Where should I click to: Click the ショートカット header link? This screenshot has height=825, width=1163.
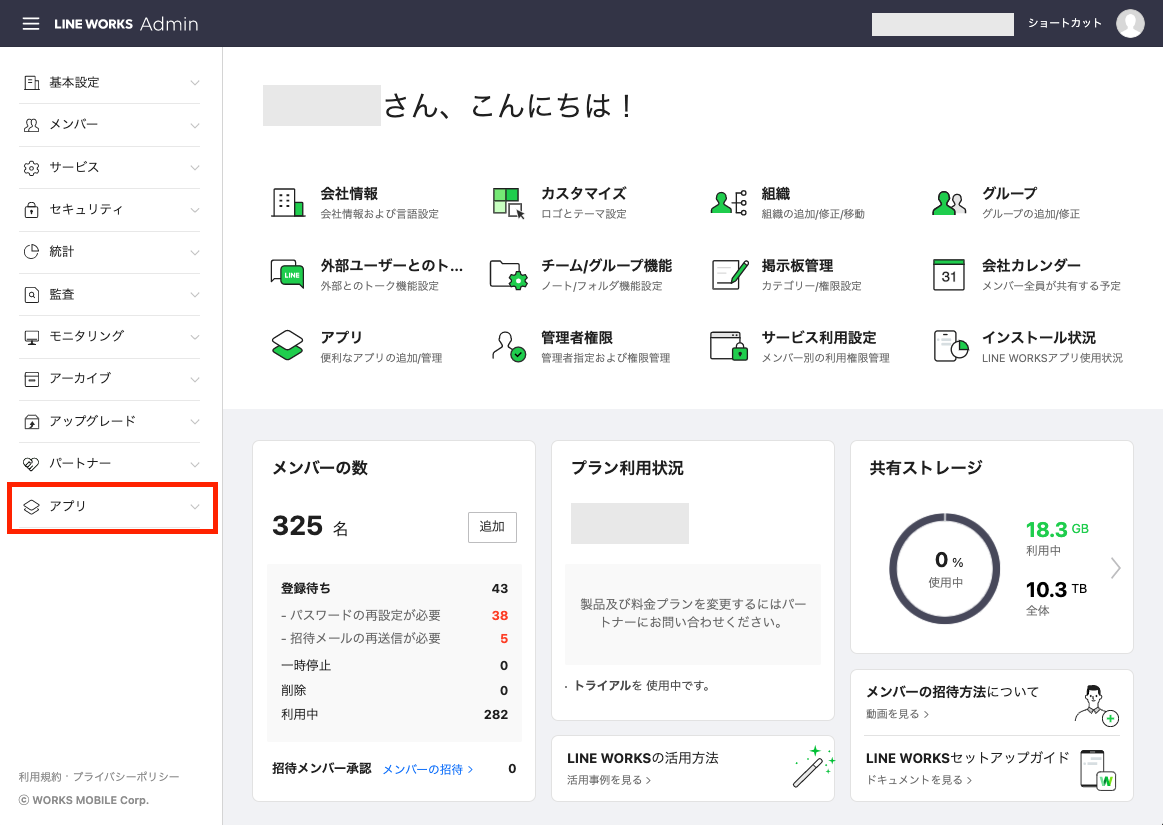tap(1064, 24)
